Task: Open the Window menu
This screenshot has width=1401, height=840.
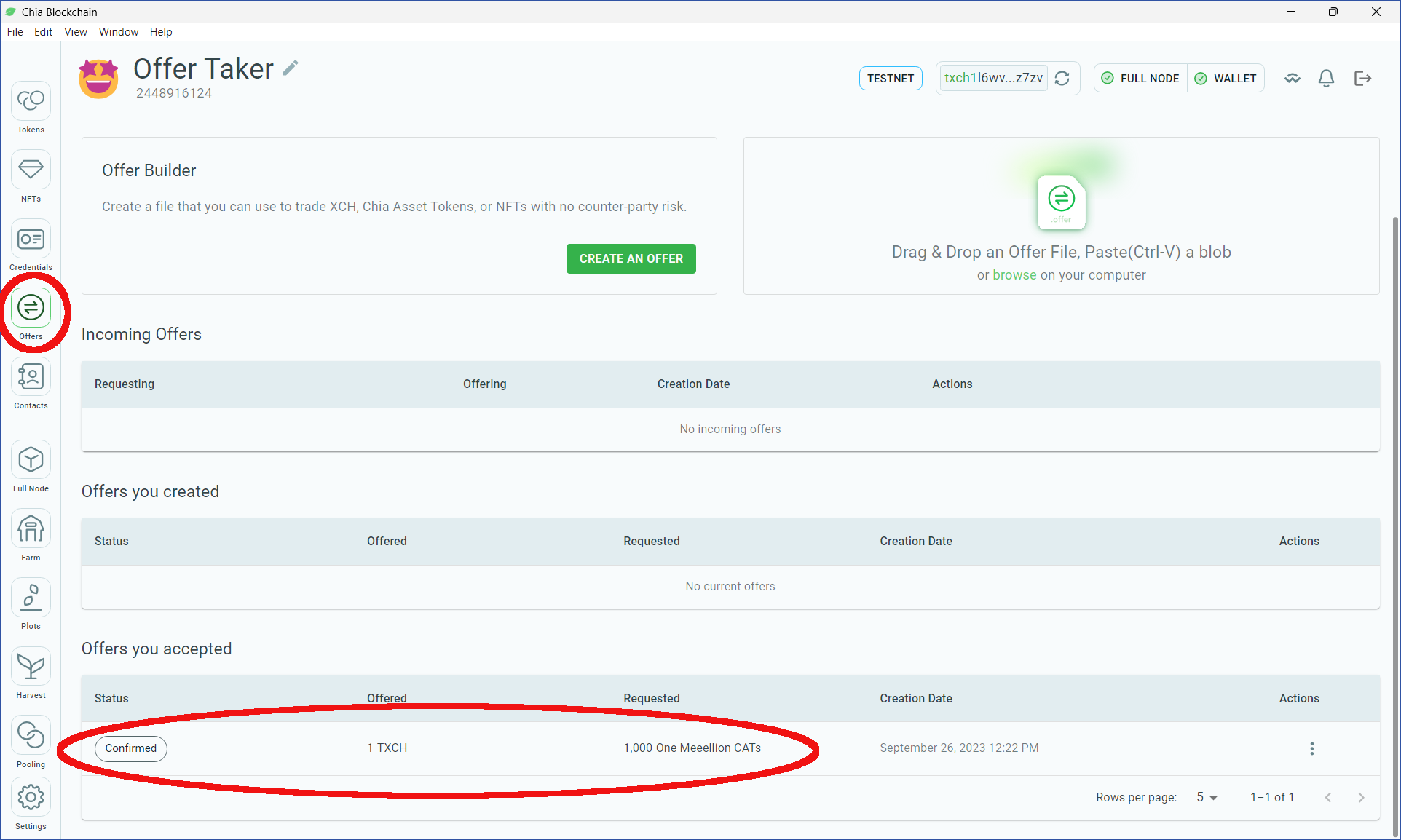Action: pos(119,32)
